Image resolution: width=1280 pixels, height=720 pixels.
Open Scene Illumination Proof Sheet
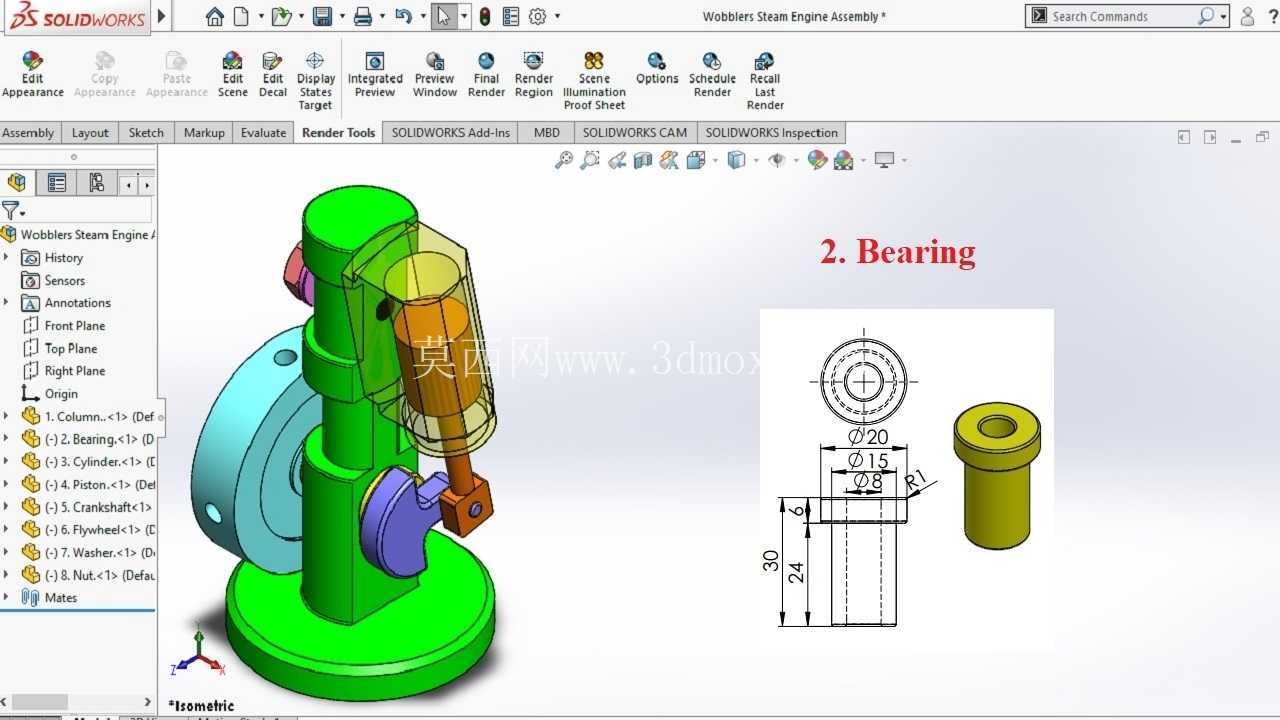point(594,81)
